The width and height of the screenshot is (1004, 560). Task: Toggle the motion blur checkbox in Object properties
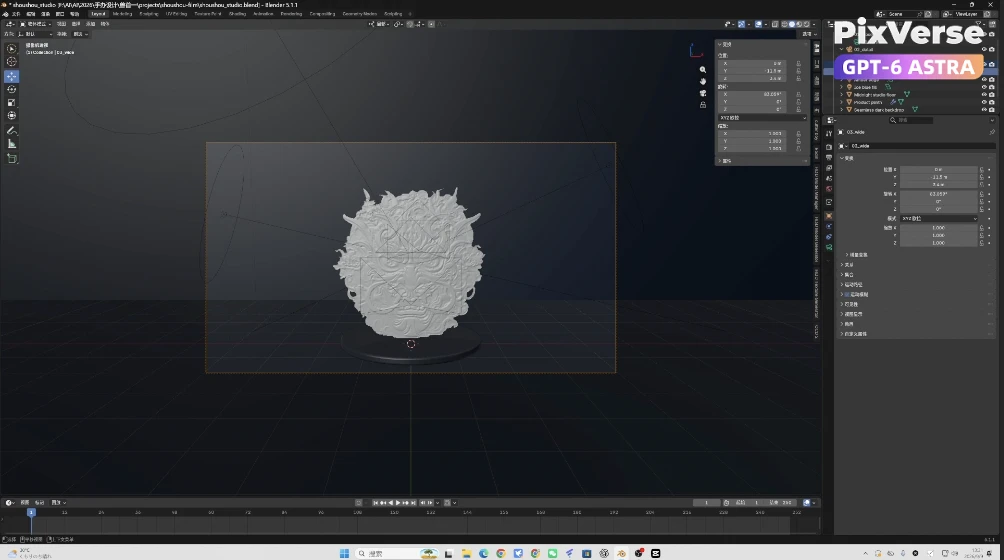pyautogui.click(x=847, y=294)
